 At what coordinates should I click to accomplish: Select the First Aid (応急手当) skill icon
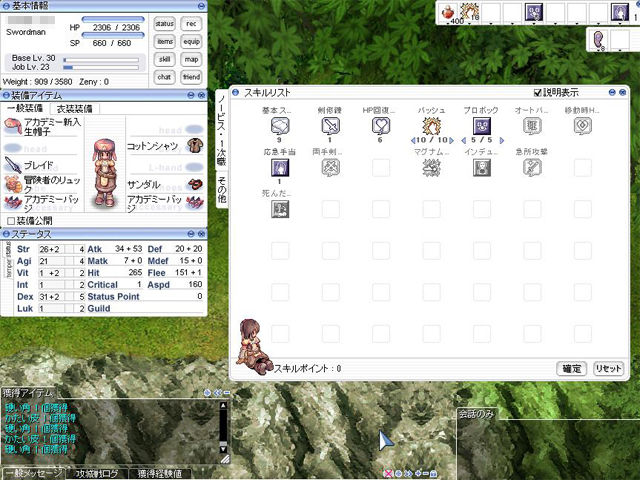click(x=280, y=168)
